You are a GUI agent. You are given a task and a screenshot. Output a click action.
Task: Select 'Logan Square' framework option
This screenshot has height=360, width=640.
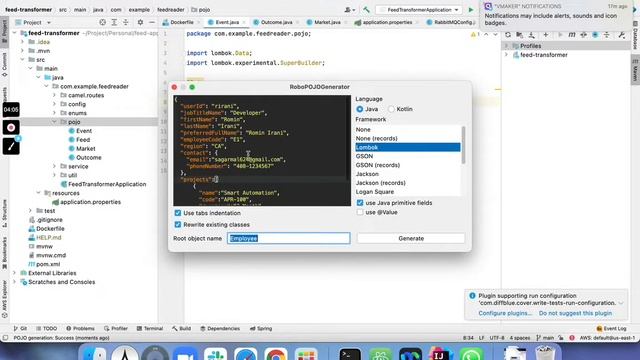(408, 192)
